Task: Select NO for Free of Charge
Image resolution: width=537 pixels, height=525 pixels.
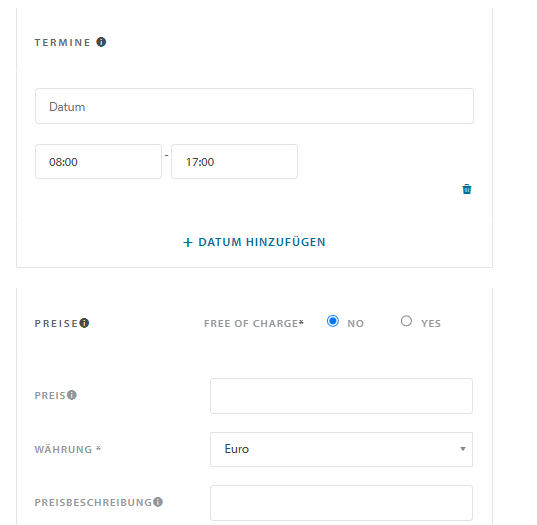Action: pyautogui.click(x=333, y=321)
